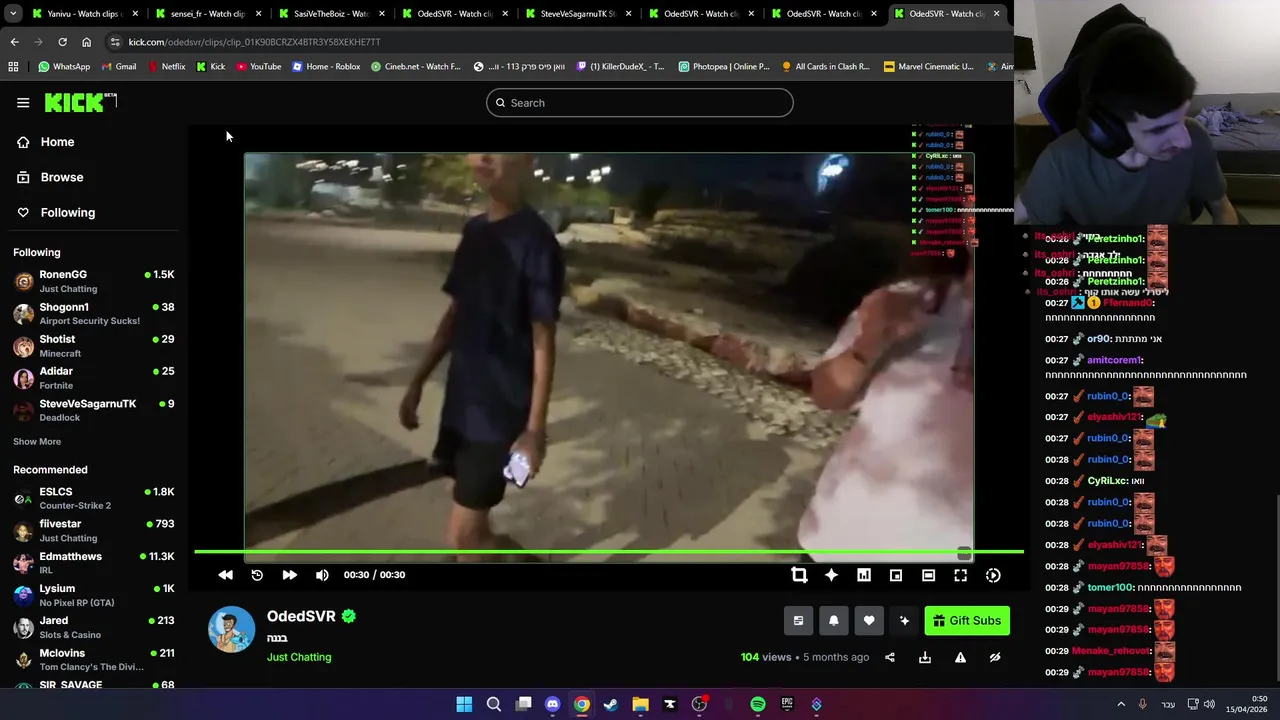Image resolution: width=1280 pixels, height=720 pixels.
Task: Click the OdedSVR avatar picture
Action: coord(231,629)
